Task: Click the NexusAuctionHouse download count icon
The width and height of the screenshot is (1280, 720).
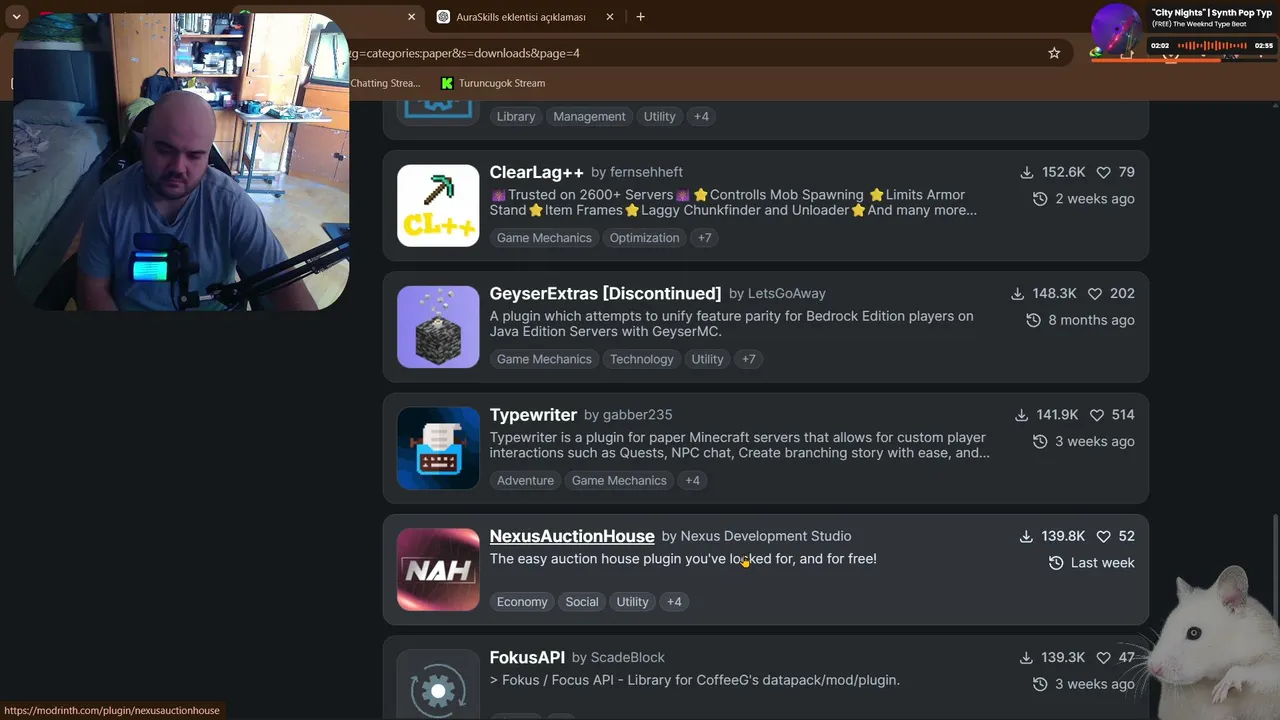Action: [x=1026, y=536]
